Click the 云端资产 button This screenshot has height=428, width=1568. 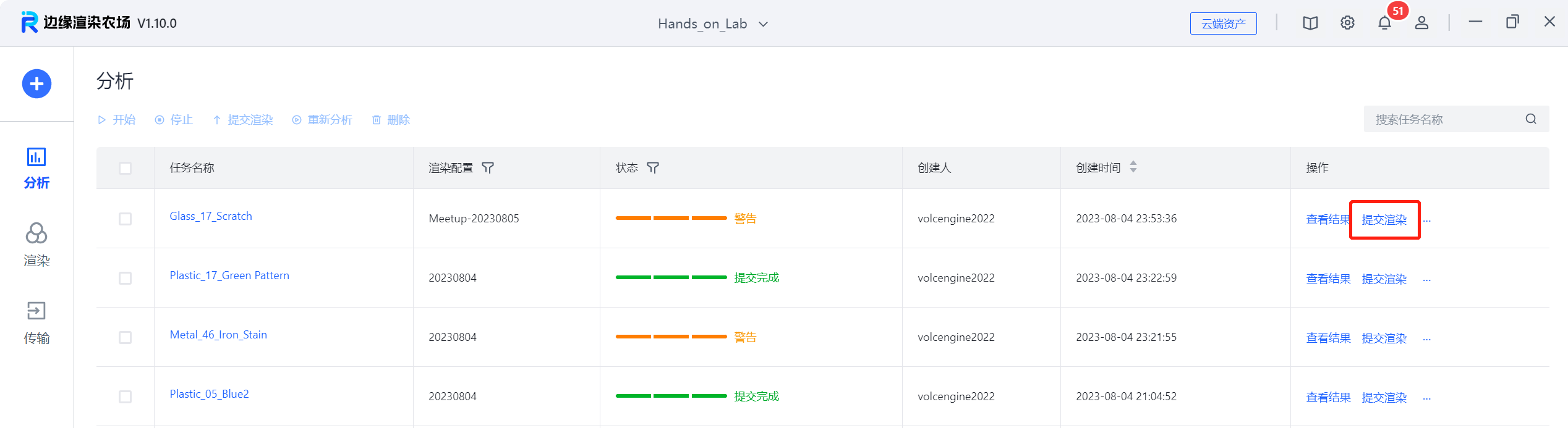[x=1223, y=24]
